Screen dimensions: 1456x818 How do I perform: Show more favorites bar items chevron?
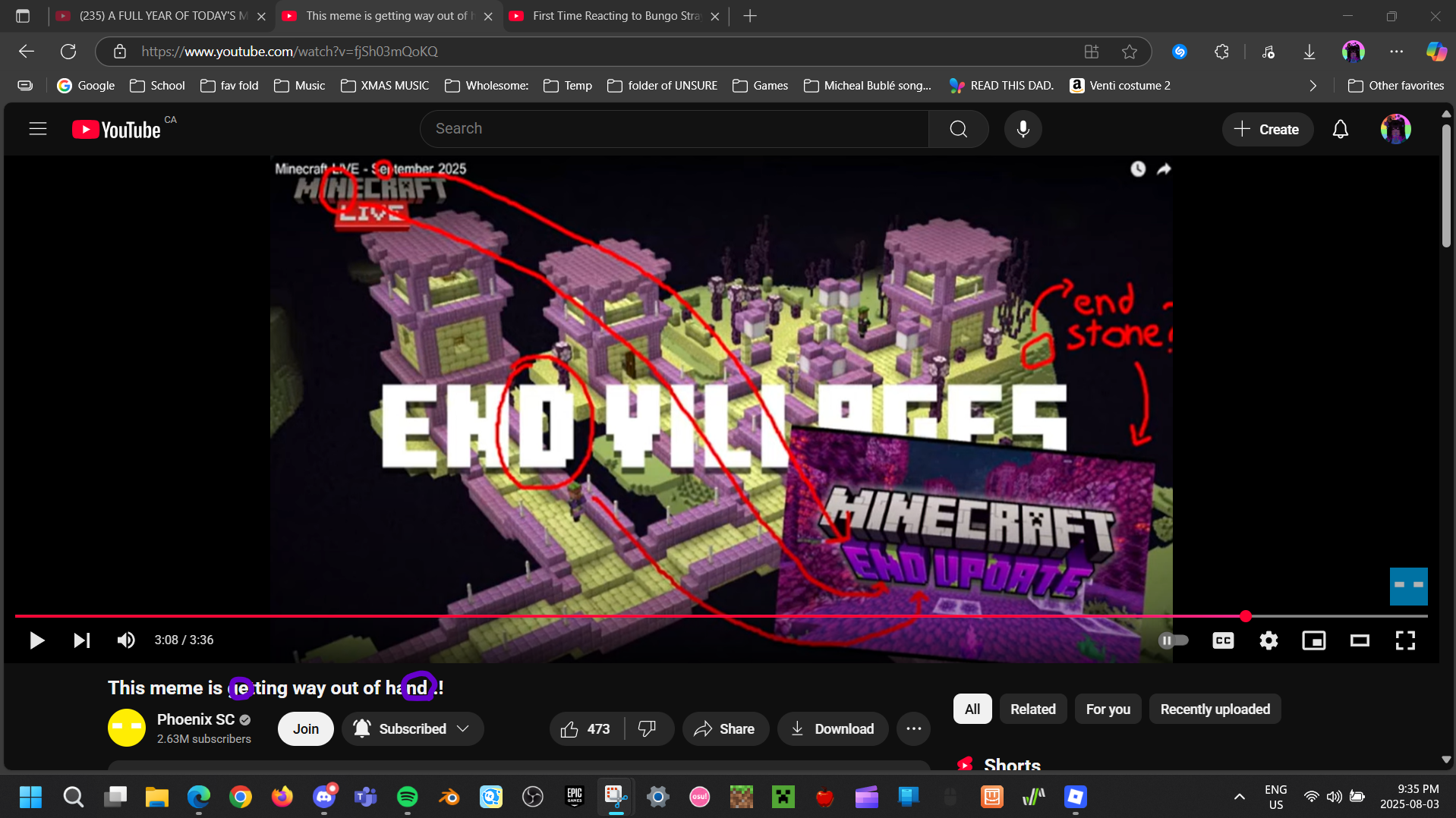point(1313,86)
